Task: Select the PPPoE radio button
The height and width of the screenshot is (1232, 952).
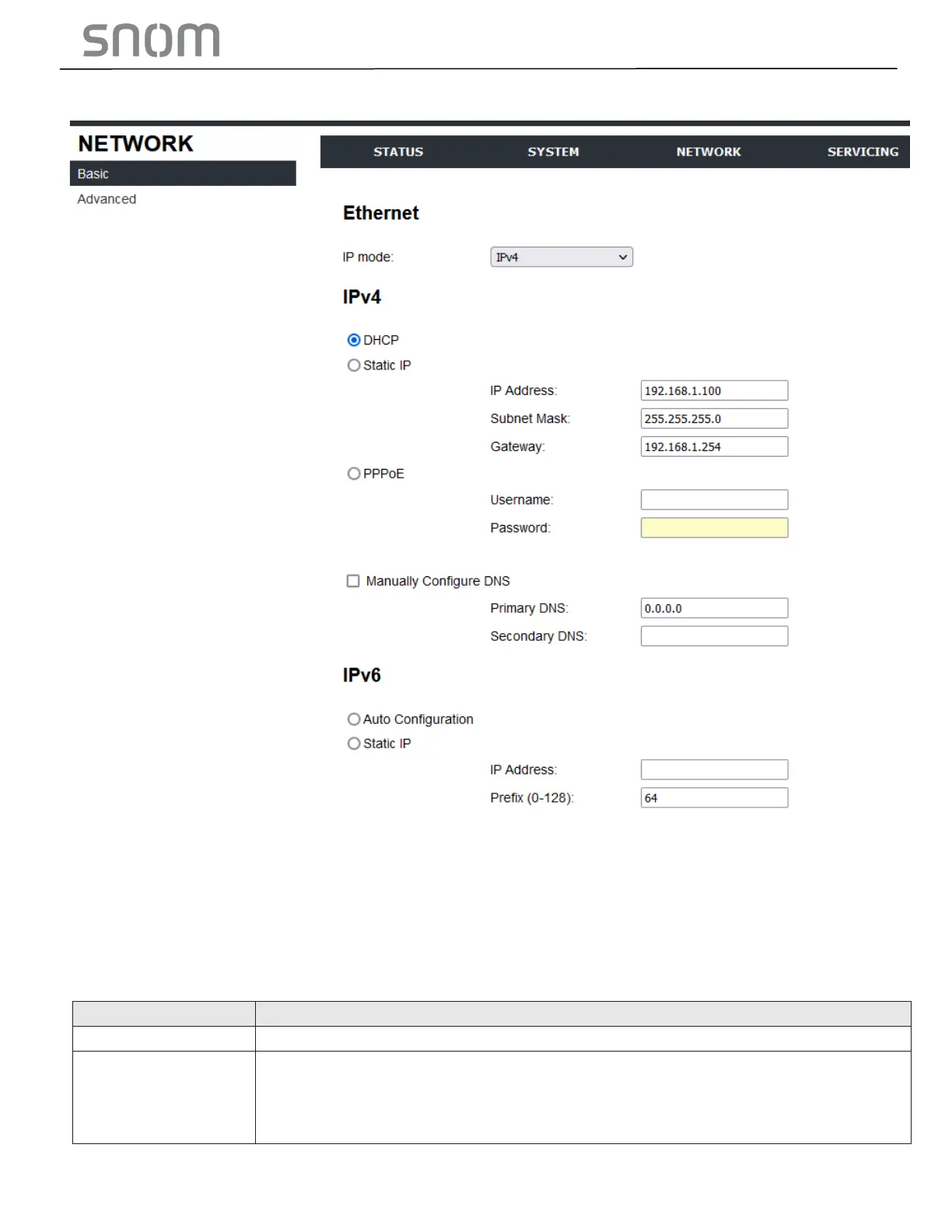Action: tap(354, 474)
